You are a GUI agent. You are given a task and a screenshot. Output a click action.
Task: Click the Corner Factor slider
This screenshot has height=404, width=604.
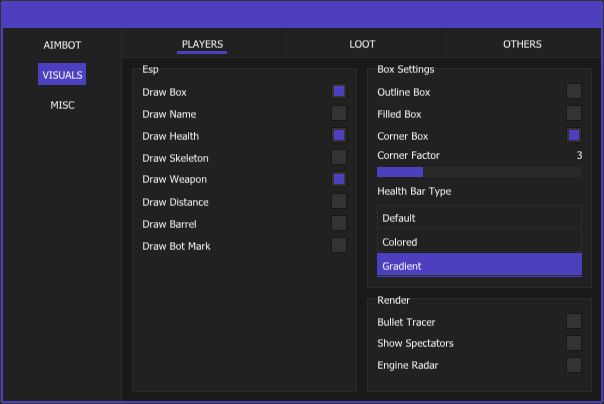479,172
